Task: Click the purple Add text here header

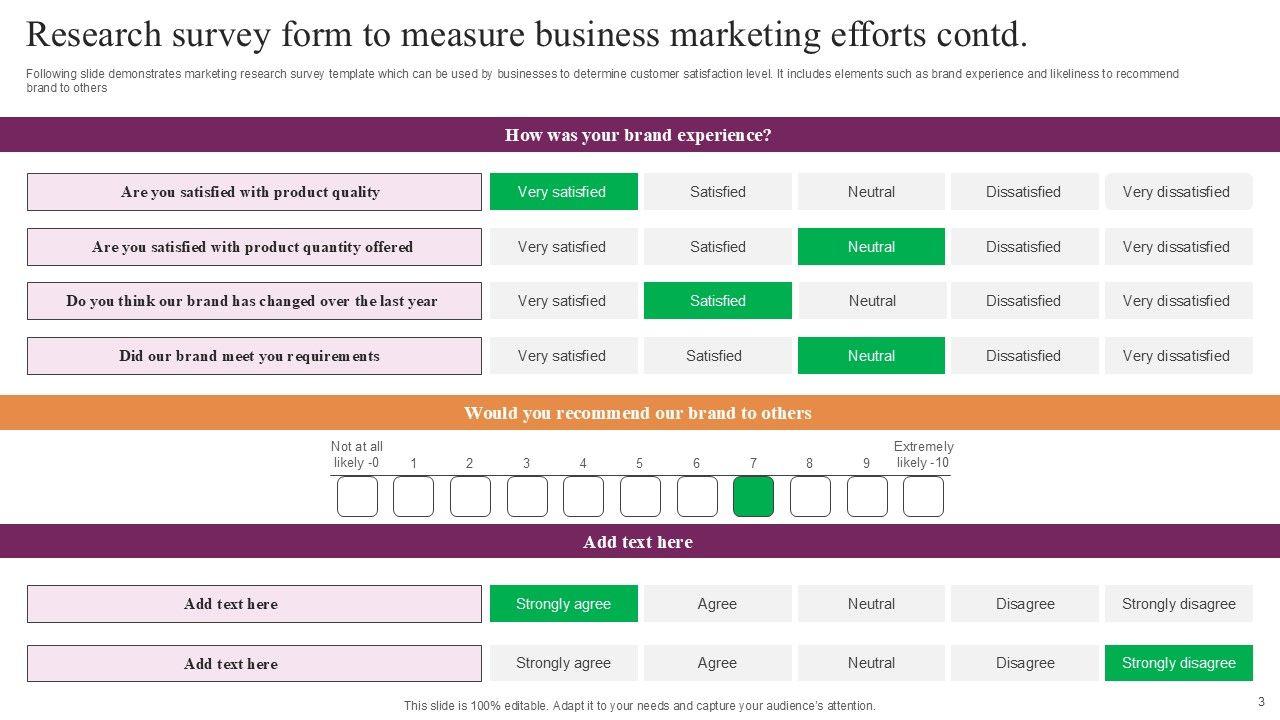Action: coord(638,542)
